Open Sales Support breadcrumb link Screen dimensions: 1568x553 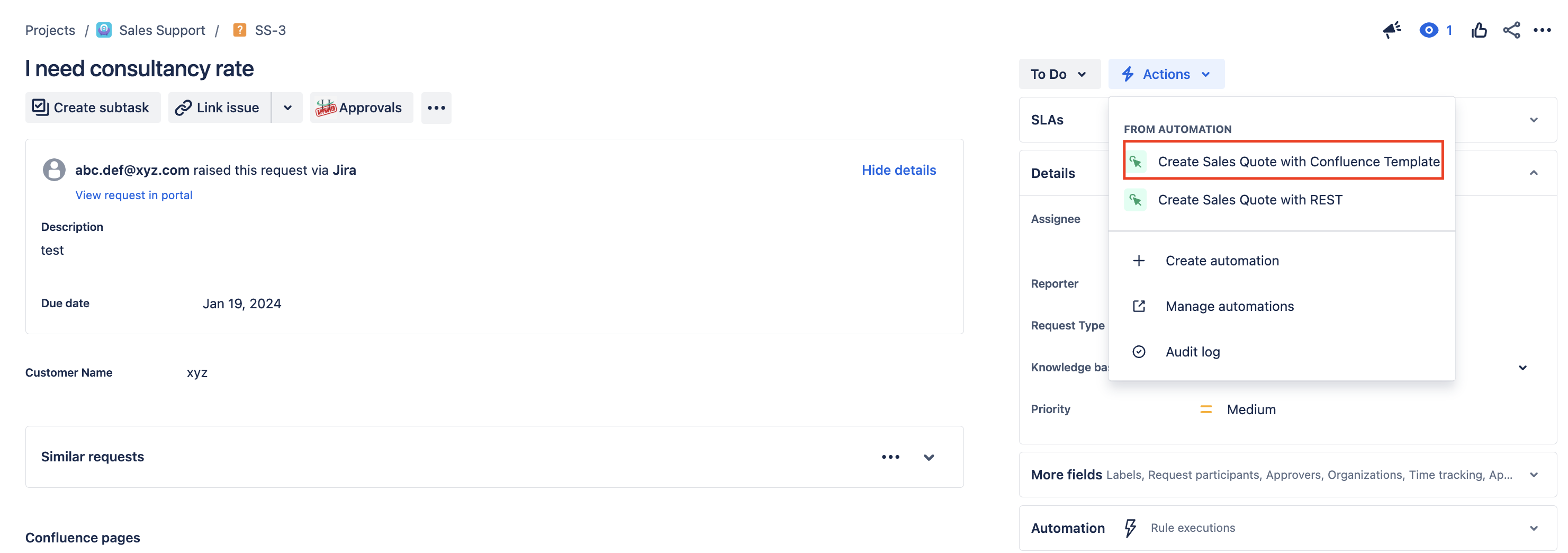click(x=162, y=30)
